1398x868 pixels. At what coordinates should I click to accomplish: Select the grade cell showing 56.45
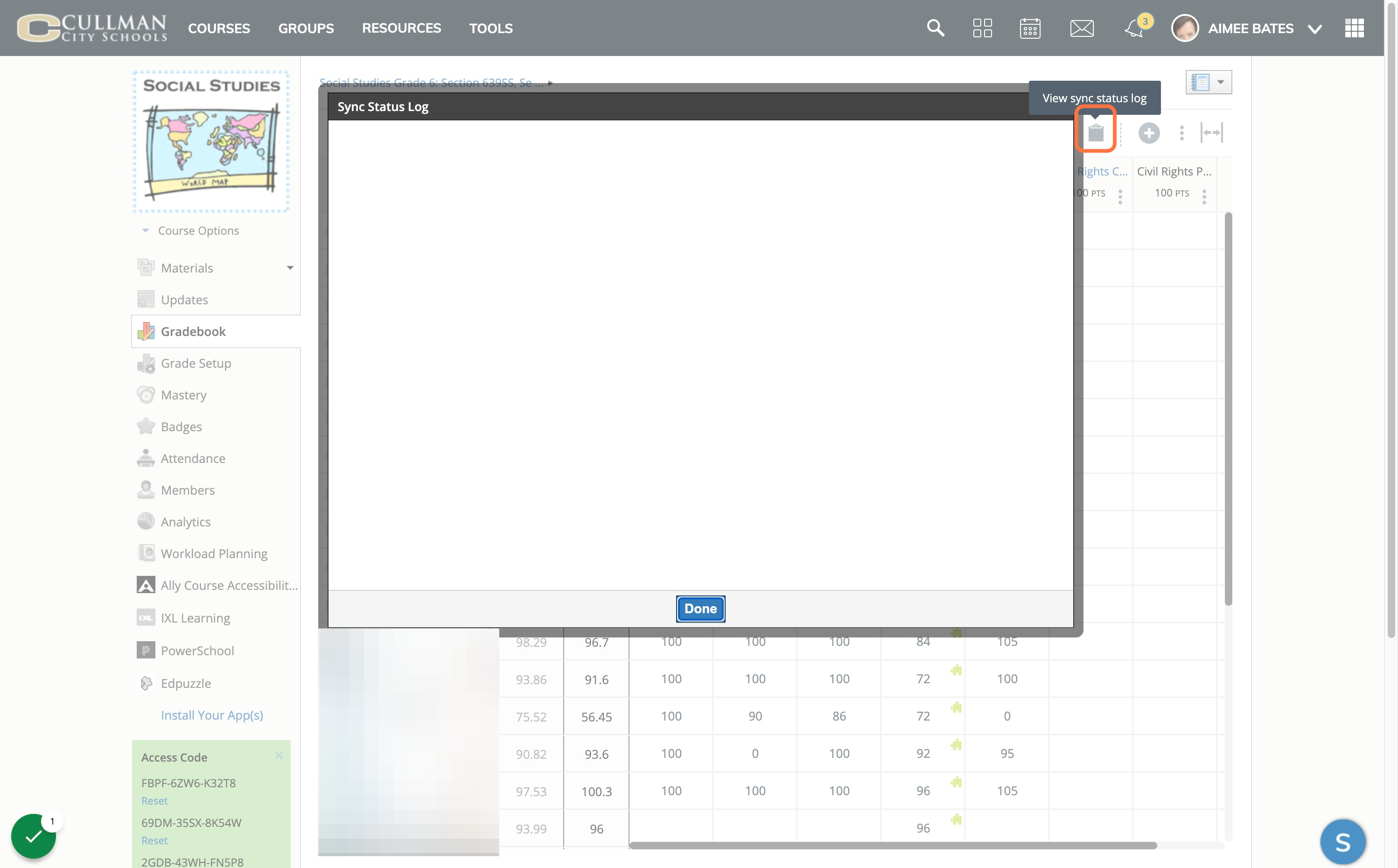point(596,716)
